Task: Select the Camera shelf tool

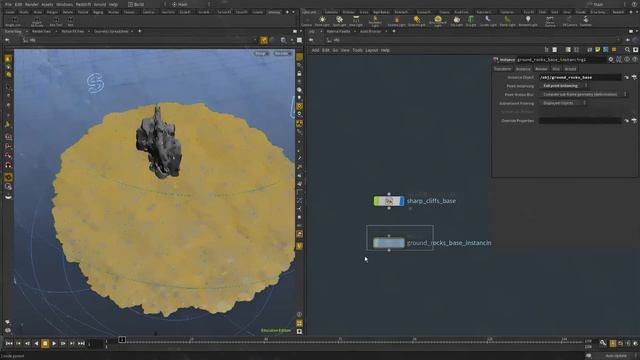Action: click(x=306, y=21)
